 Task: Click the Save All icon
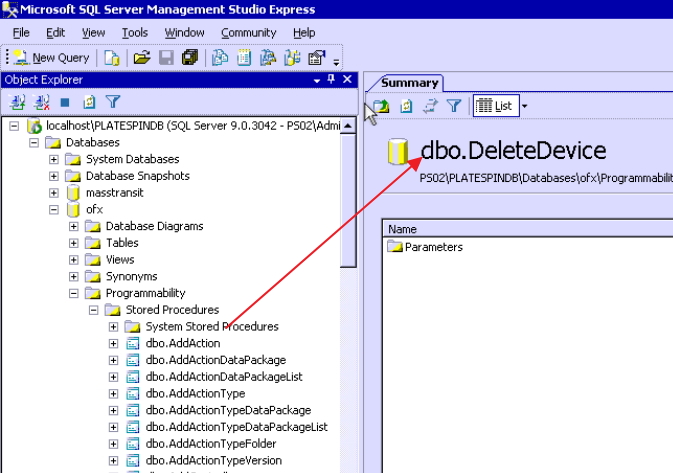point(190,58)
